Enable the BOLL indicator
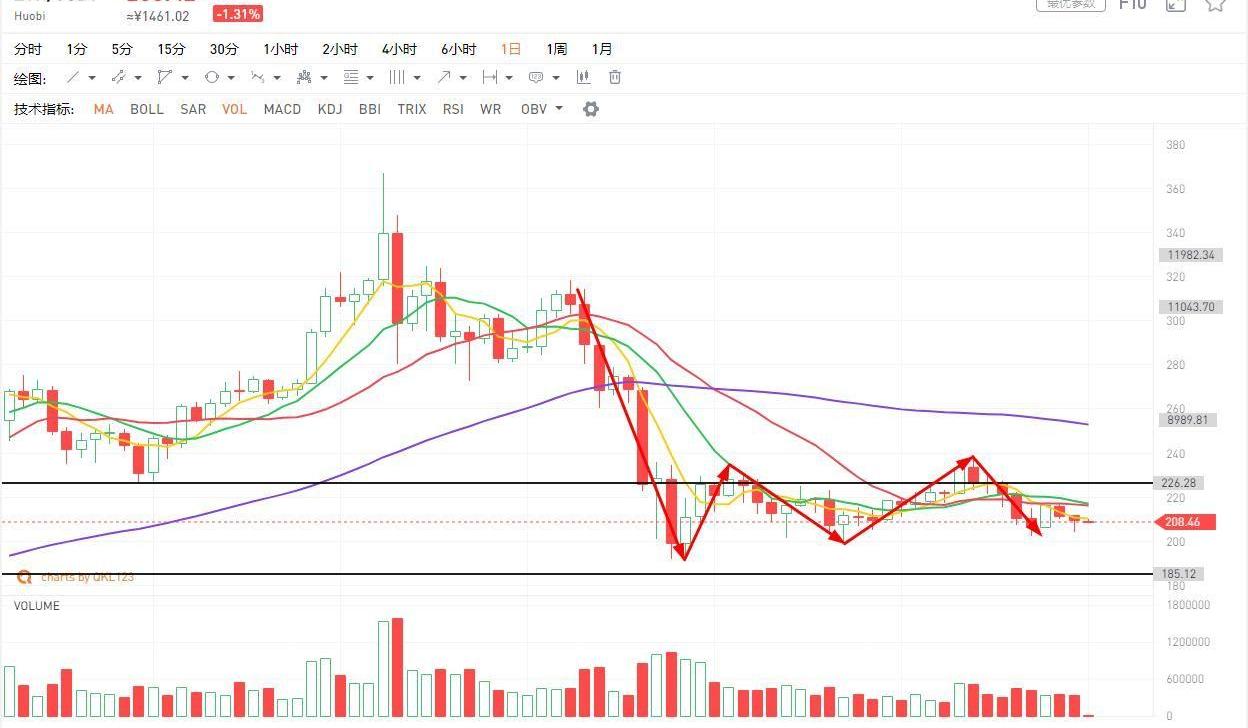 (x=147, y=109)
